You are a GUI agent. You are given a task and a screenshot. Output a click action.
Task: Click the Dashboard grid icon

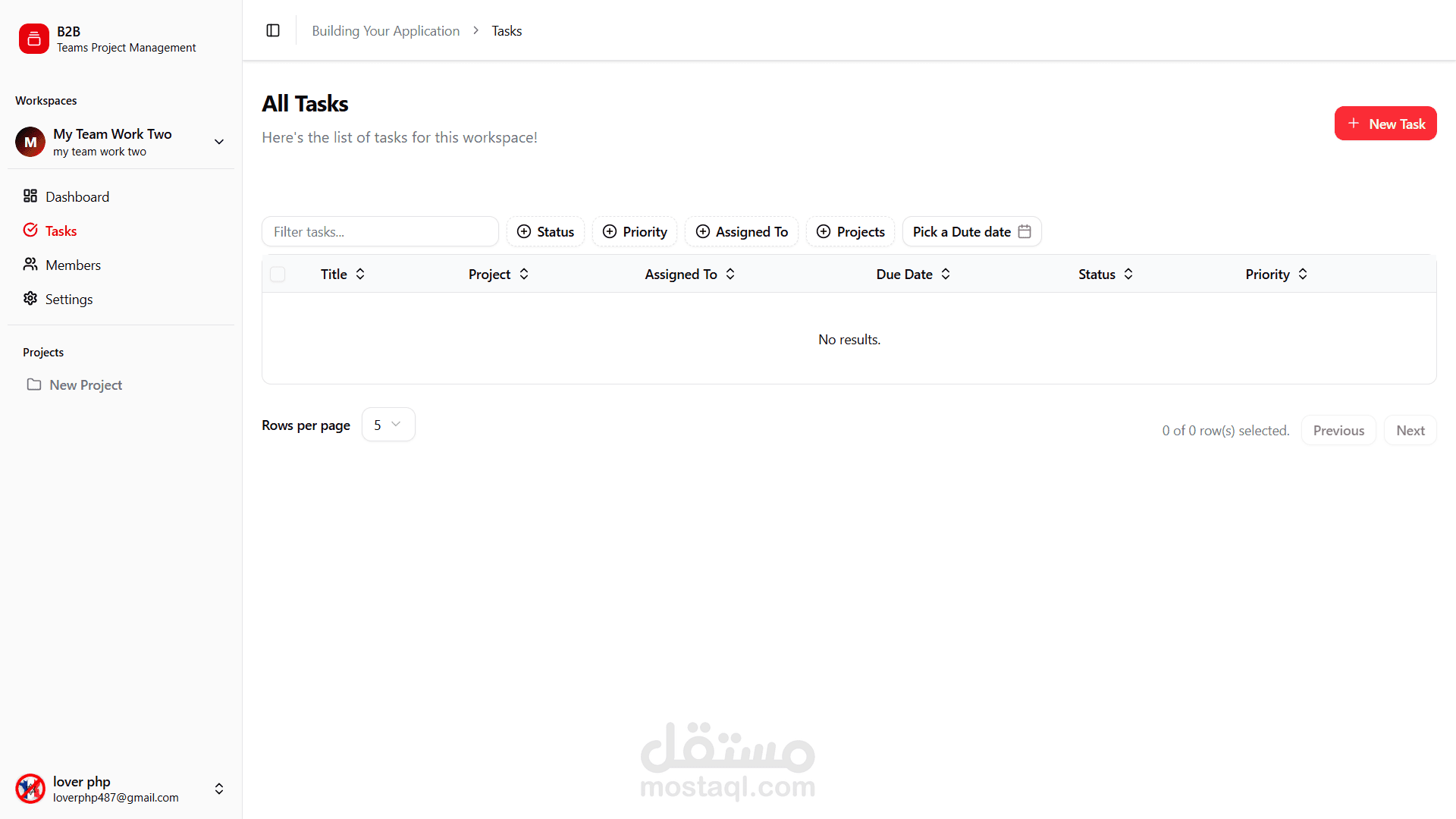(x=30, y=196)
